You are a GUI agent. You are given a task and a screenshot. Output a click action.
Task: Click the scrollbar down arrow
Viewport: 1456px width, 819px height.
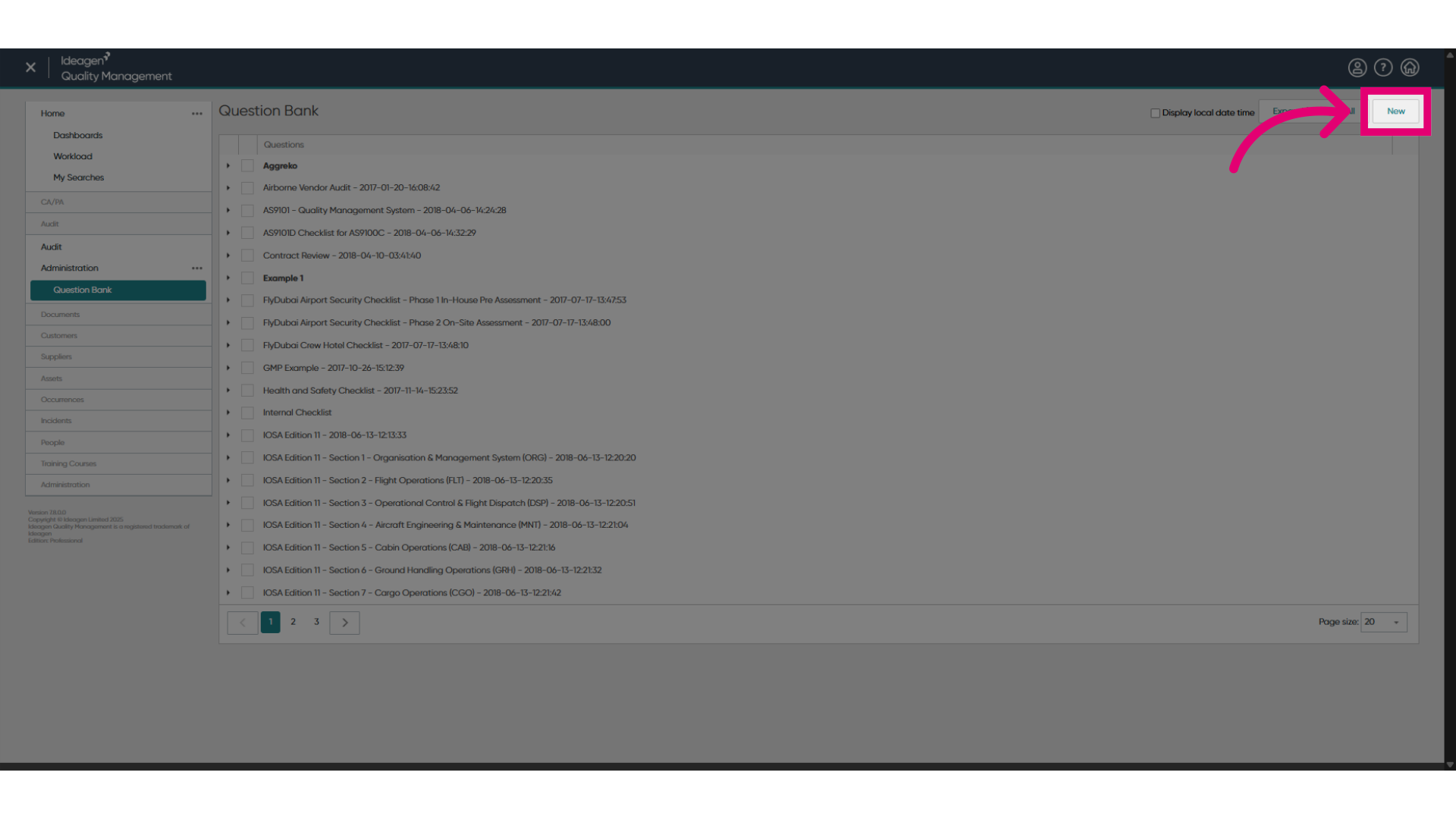click(1450, 764)
